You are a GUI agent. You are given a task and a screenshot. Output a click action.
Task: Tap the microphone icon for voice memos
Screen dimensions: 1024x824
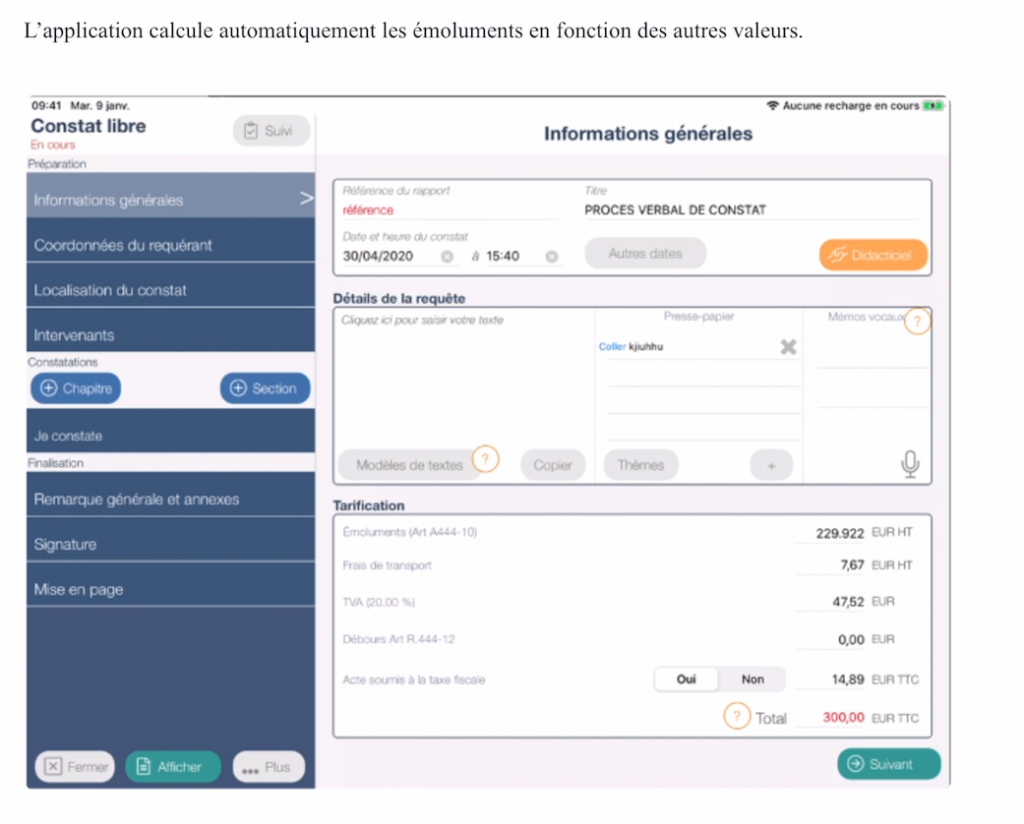click(909, 464)
